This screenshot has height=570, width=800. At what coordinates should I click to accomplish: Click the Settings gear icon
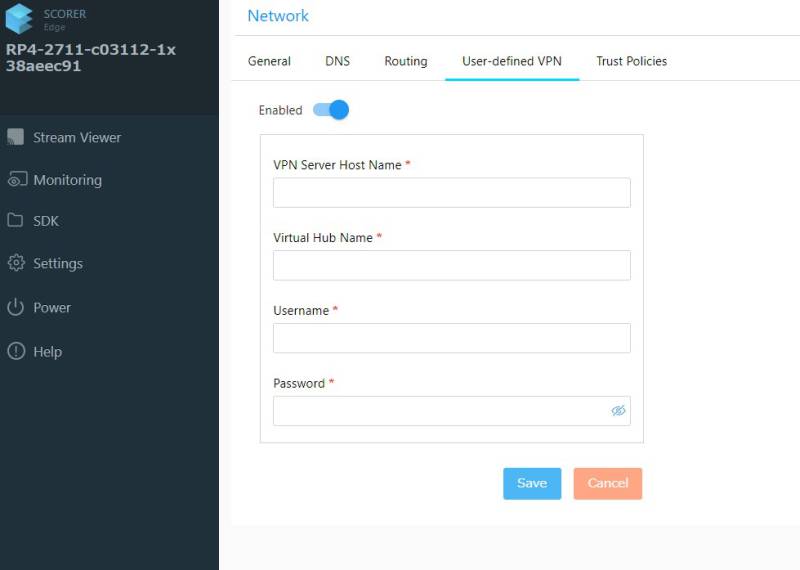[x=15, y=263]
